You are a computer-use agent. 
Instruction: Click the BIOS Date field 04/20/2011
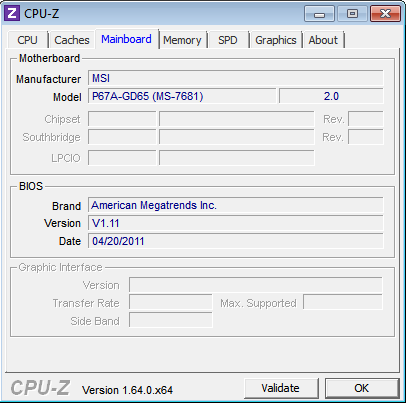(x=236, y=241)
